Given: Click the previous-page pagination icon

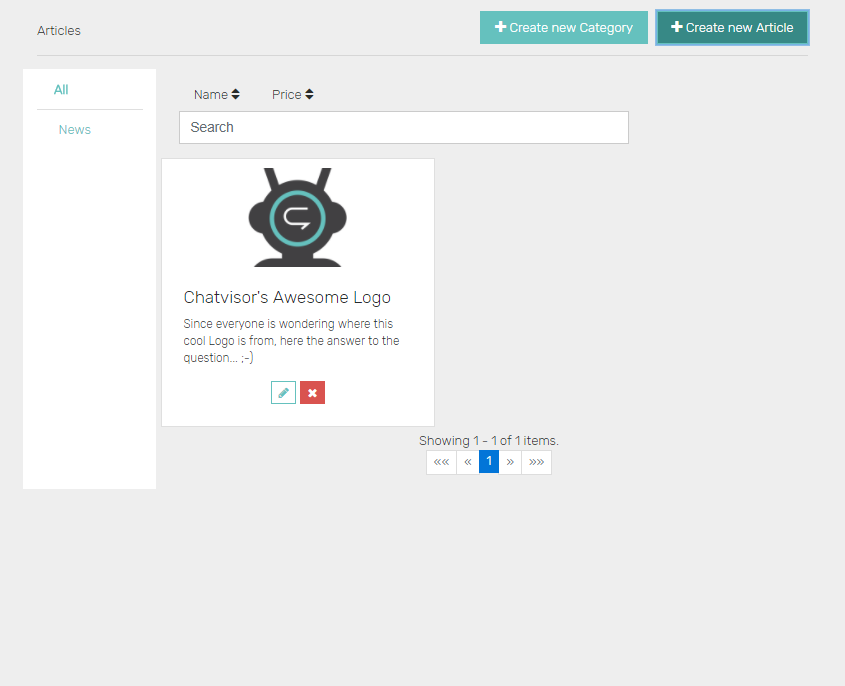Looking at the screenshot, I should (x=467, y=461).
